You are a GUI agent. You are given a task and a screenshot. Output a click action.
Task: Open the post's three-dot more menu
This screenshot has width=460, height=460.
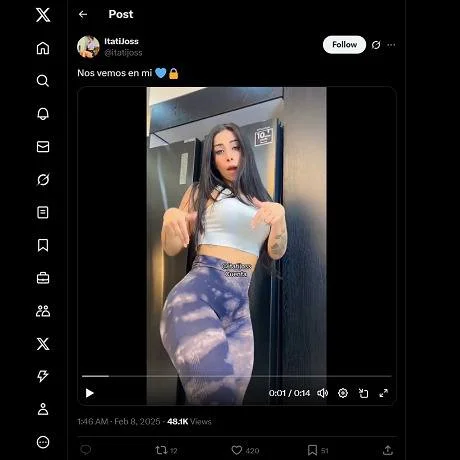tap(391, 45)
